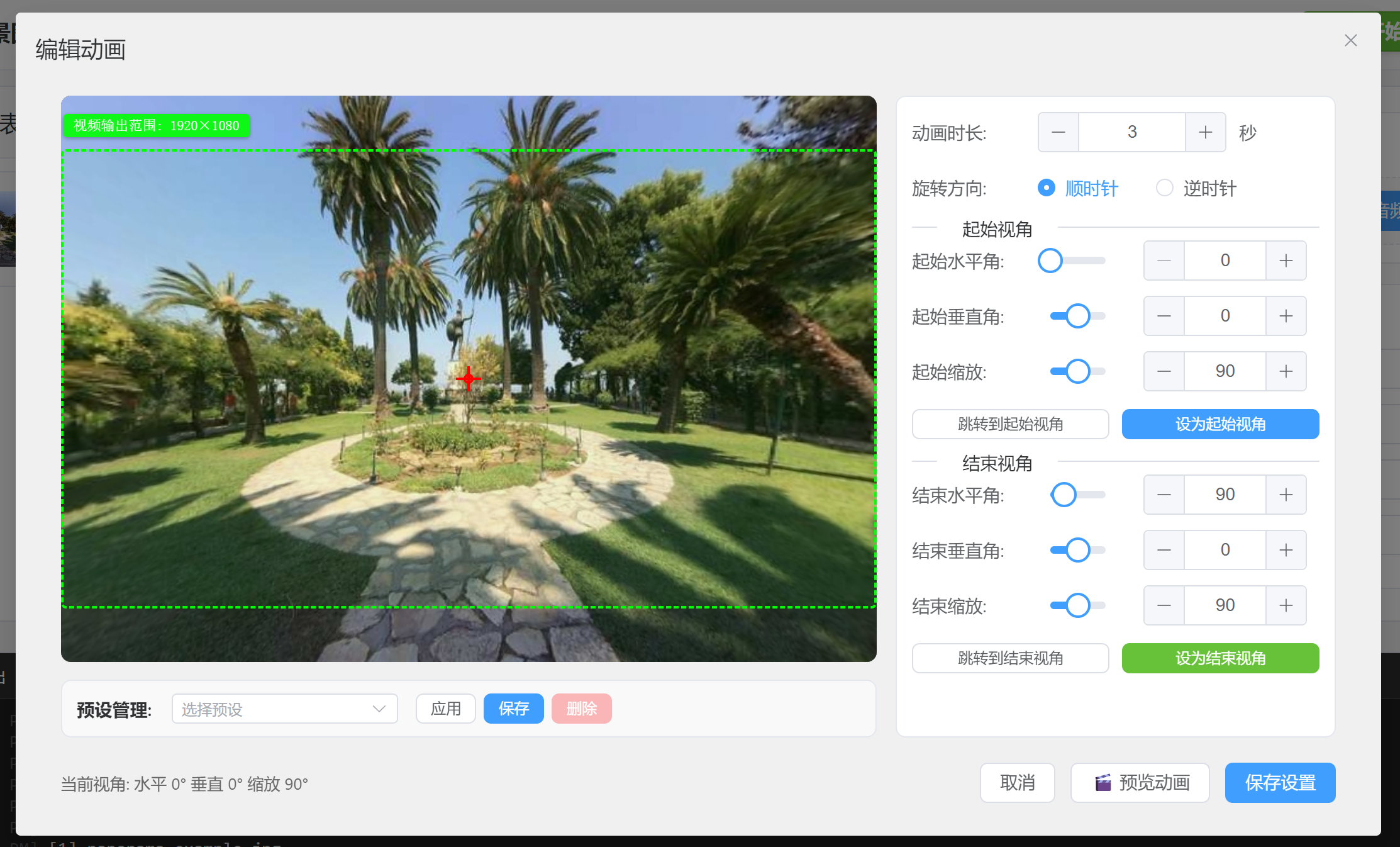Click the red crosshair in panorama preview
Screen dimensions: 1400x847
click(468, 378)
